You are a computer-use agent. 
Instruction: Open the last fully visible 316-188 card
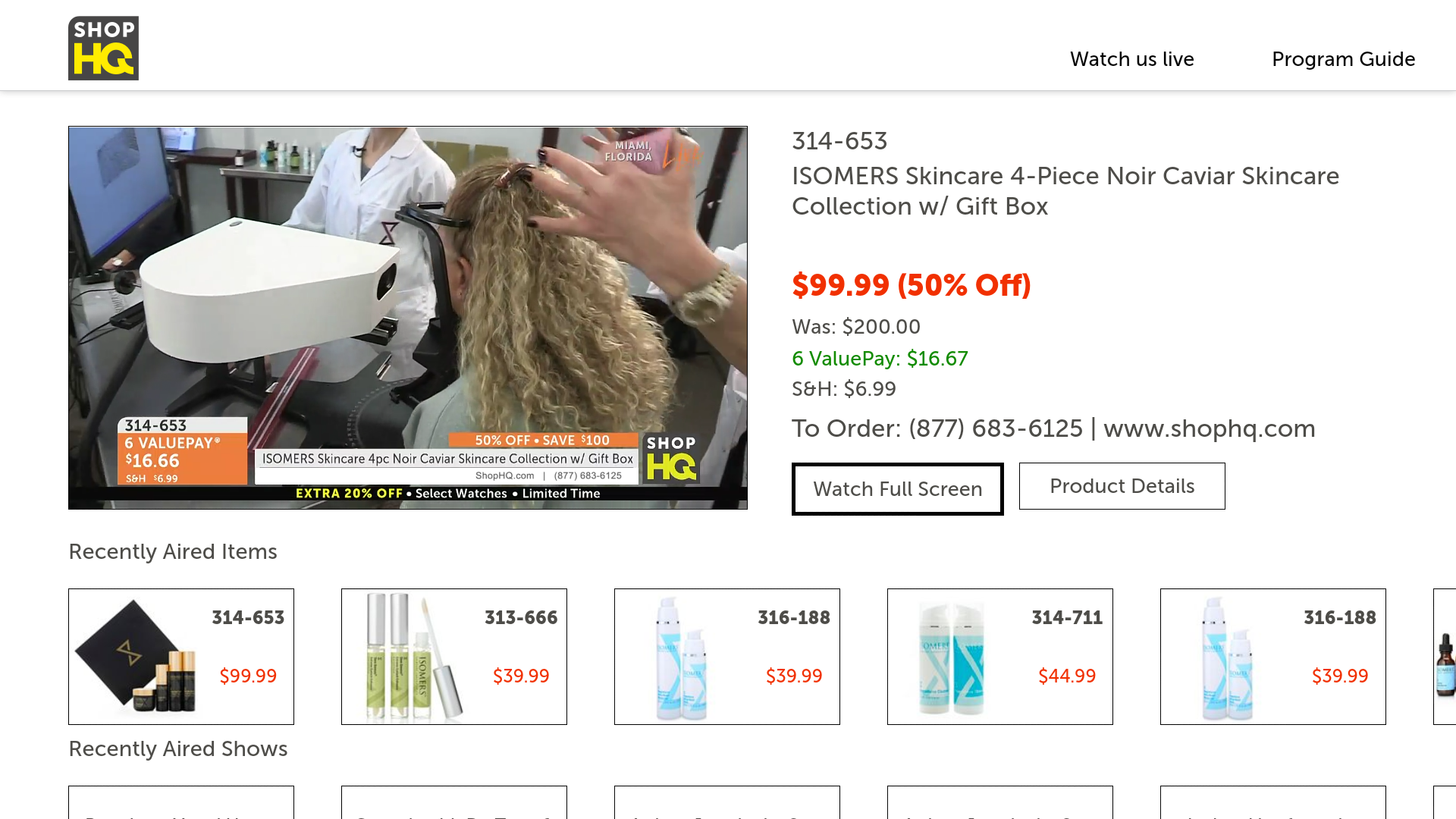click(1273, 657)
